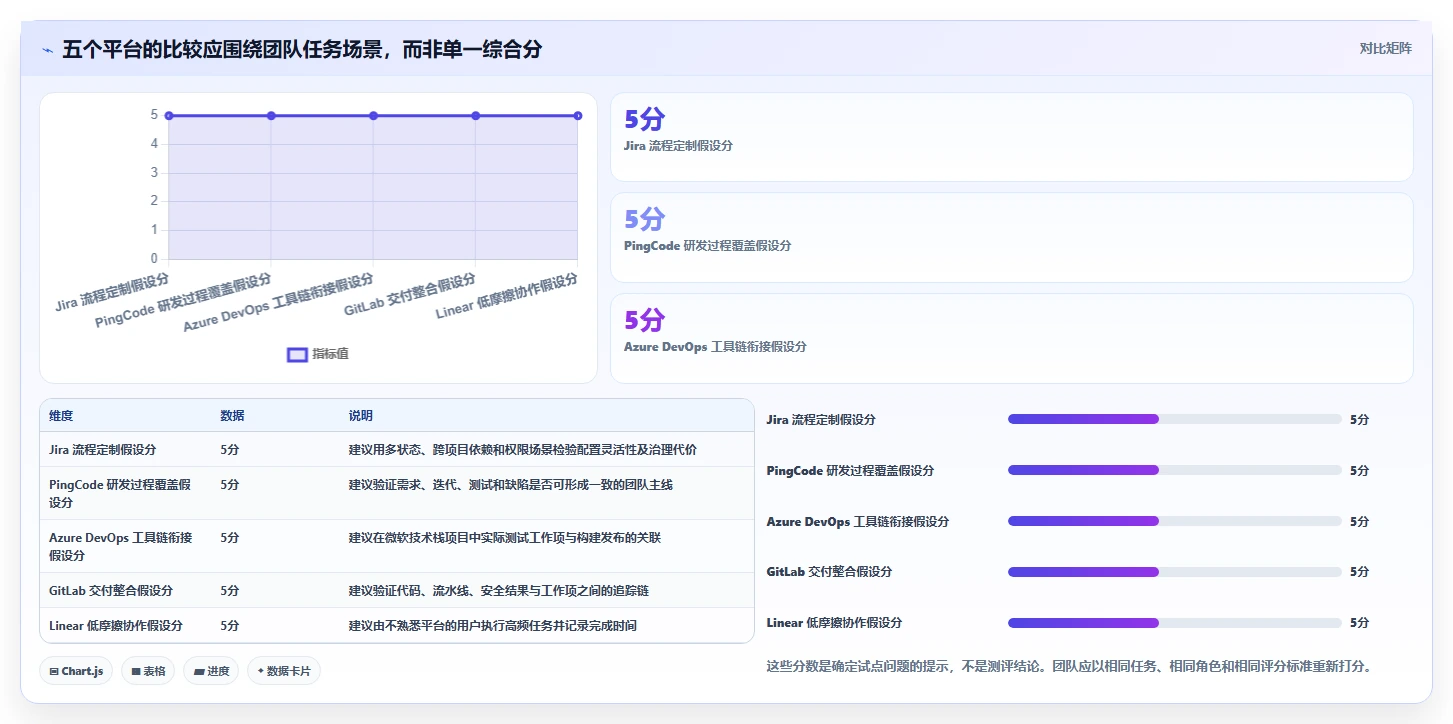Click the 五个平台的比较 main title
1453x724 pixels.
(x=302, y=49)
